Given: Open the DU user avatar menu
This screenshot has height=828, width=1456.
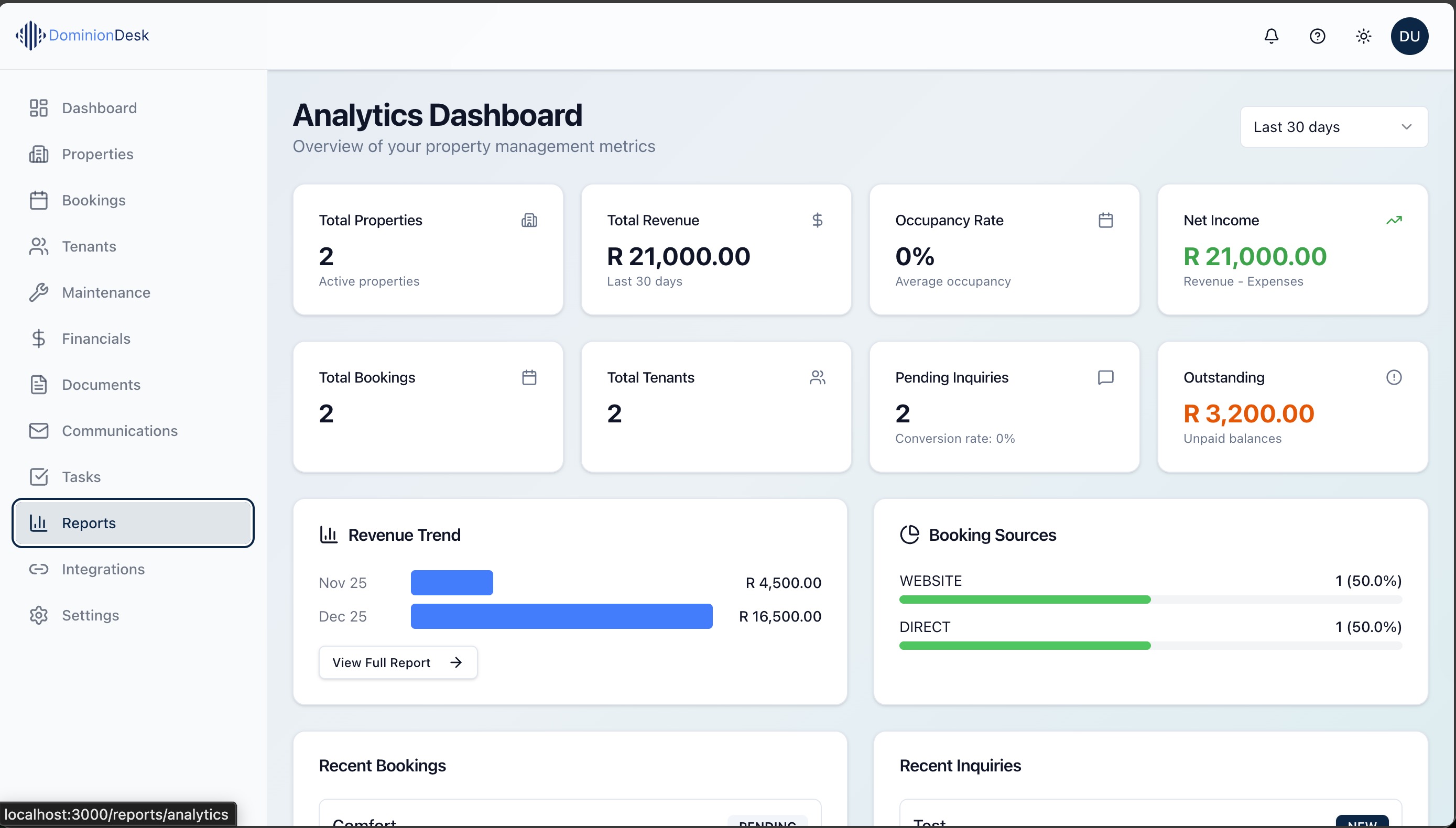Looking at the screenshot, I should pos(1410,36).
